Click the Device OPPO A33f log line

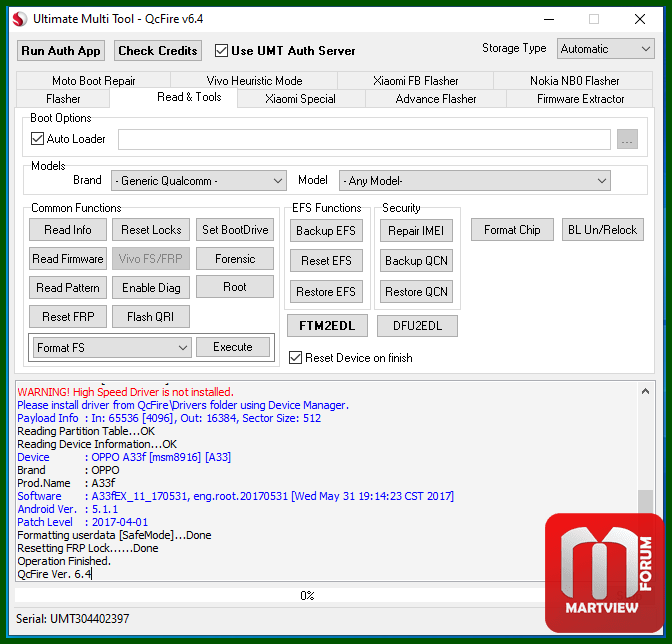click(124, 457)
